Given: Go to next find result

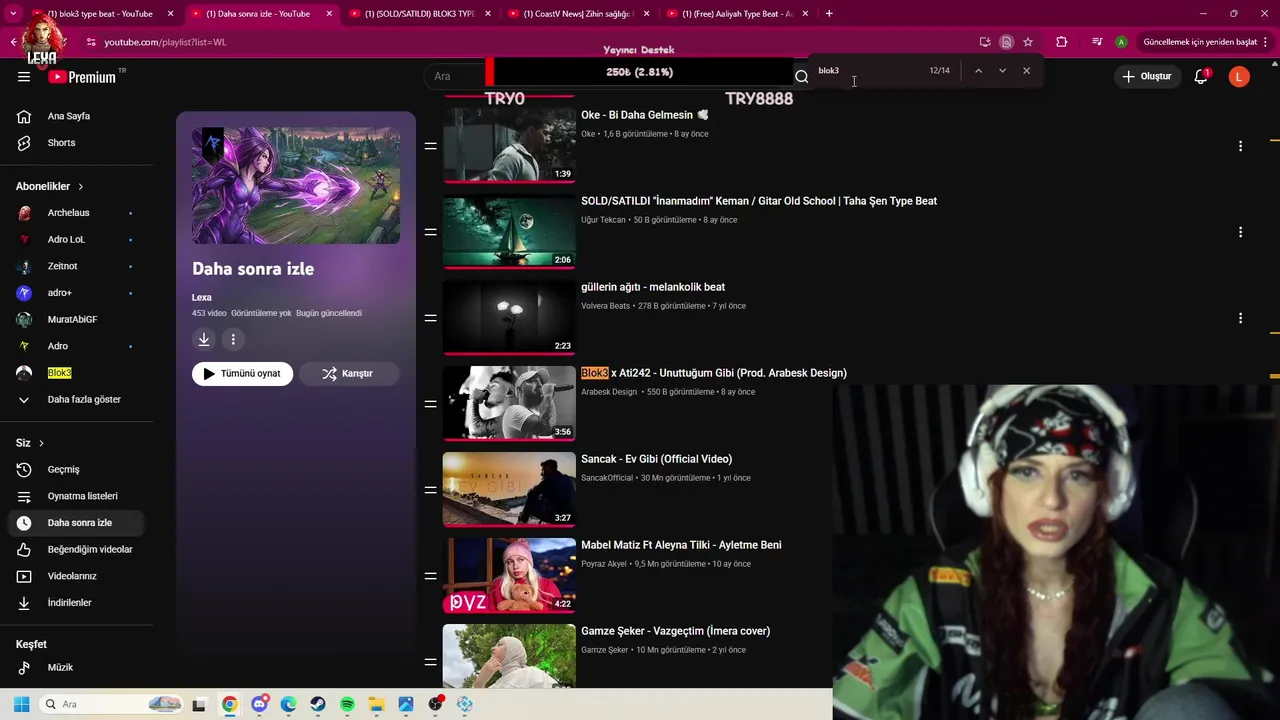Looking at the screenshot, I should pyautogui.click(x=1002, y=71).
